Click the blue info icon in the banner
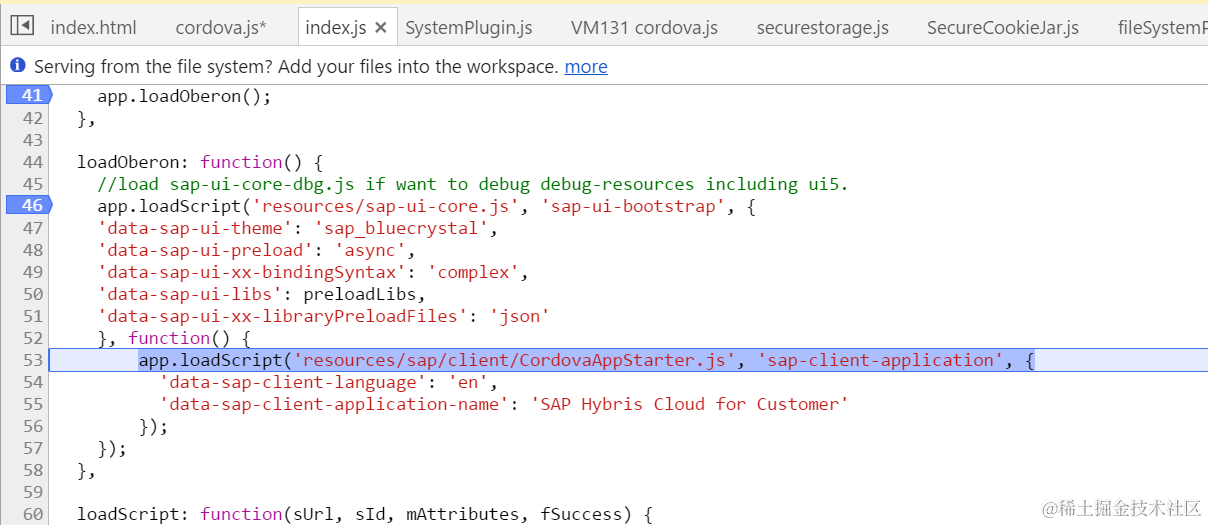This screenshot has width=1208, height=525. (18, 66)
